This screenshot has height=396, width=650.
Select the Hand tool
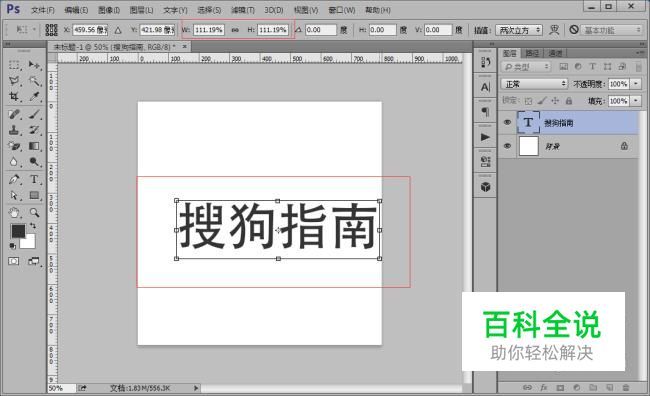pos(14,213)
